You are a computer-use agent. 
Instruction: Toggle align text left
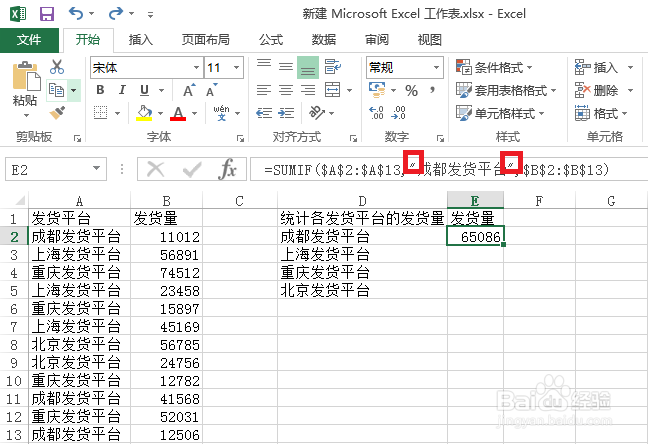tap(264, 90)
